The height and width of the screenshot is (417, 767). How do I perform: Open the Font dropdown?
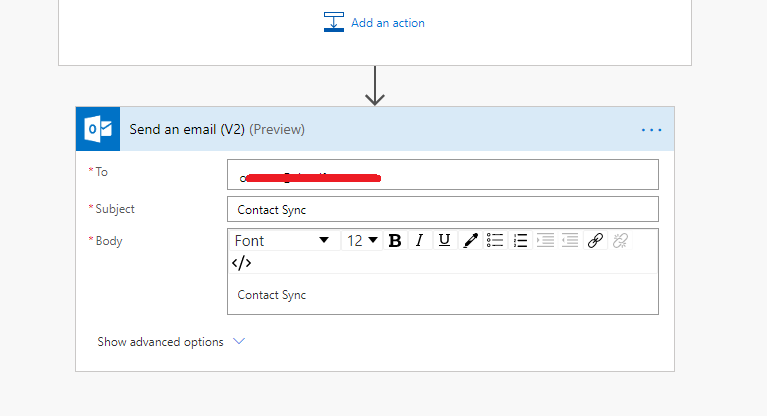[x=281, y=240]
